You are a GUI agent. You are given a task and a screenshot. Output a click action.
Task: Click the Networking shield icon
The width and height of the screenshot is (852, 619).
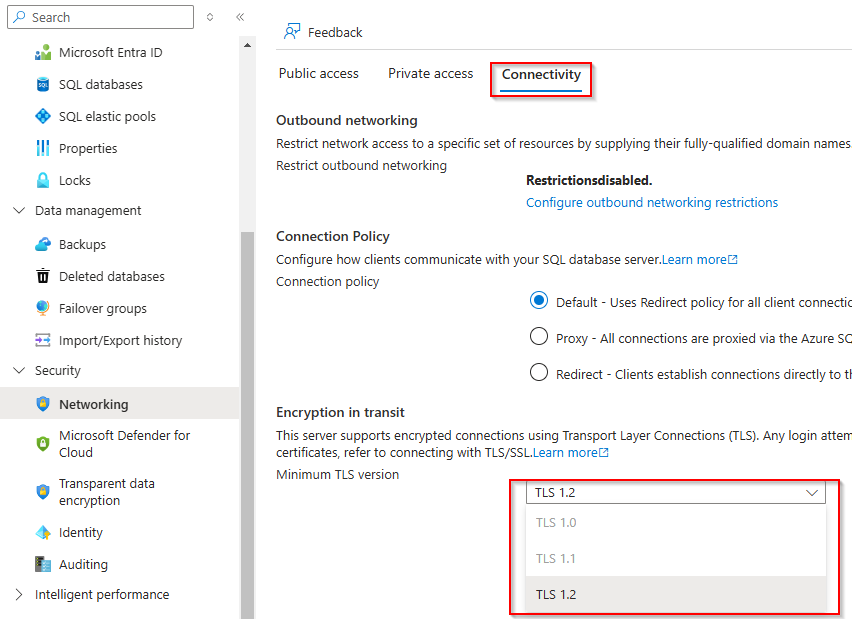43,404
